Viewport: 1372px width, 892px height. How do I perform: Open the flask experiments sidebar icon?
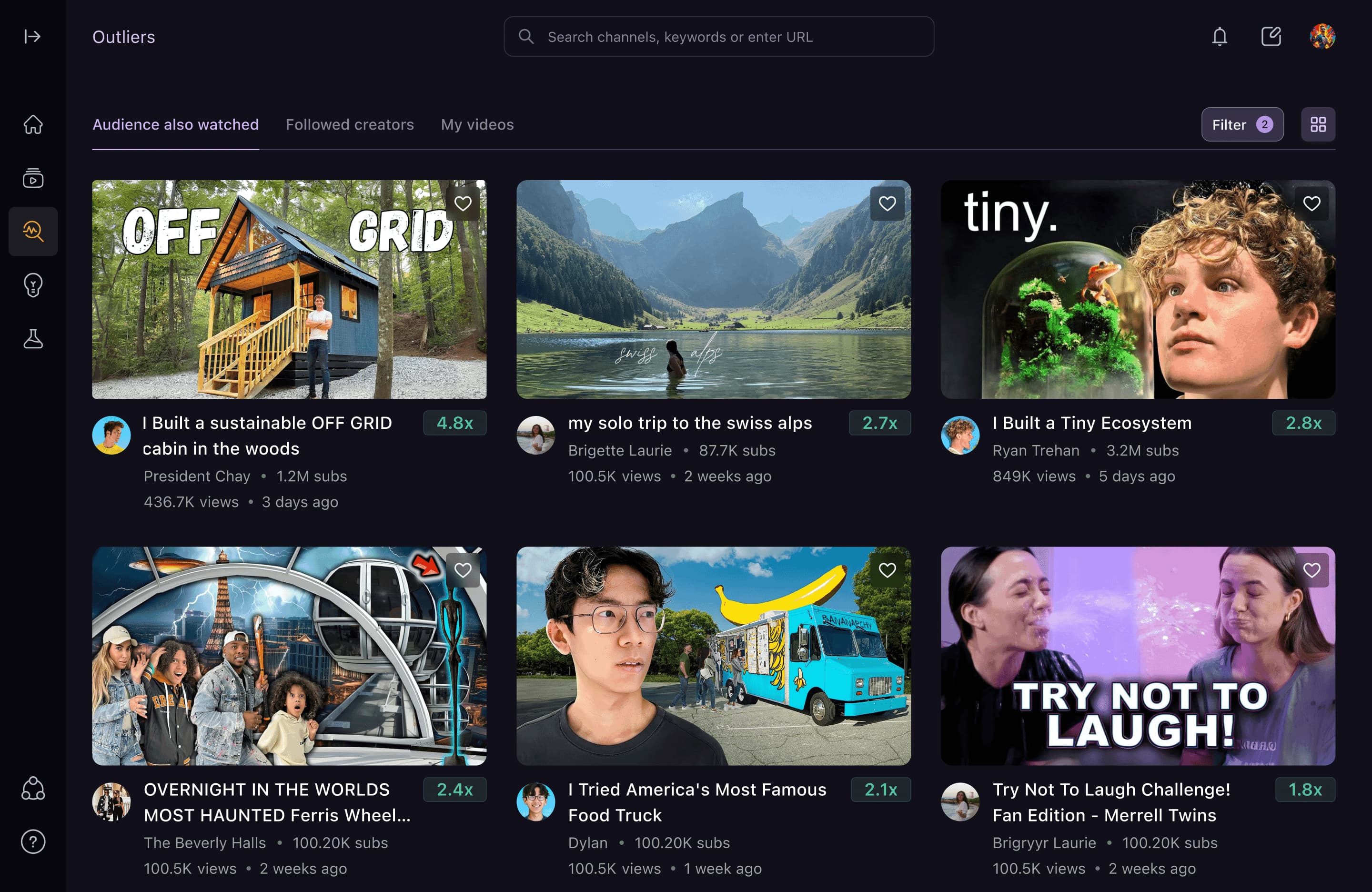click(33, 338)
